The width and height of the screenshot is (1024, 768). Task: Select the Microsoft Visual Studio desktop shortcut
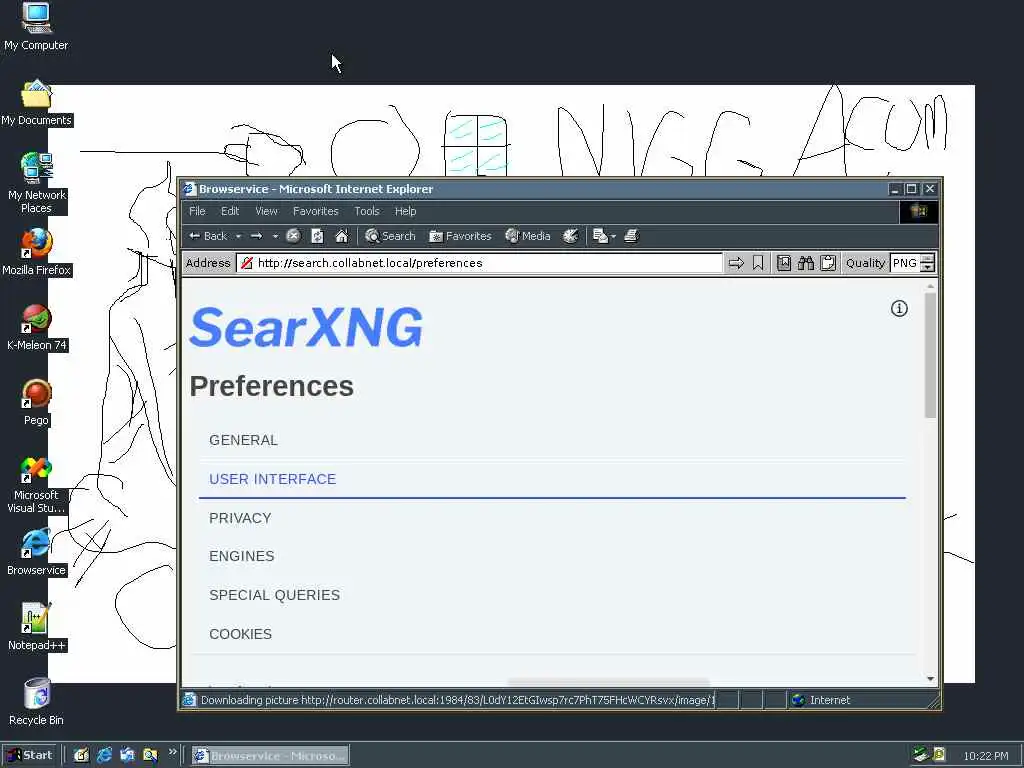(x=36, y=485)
